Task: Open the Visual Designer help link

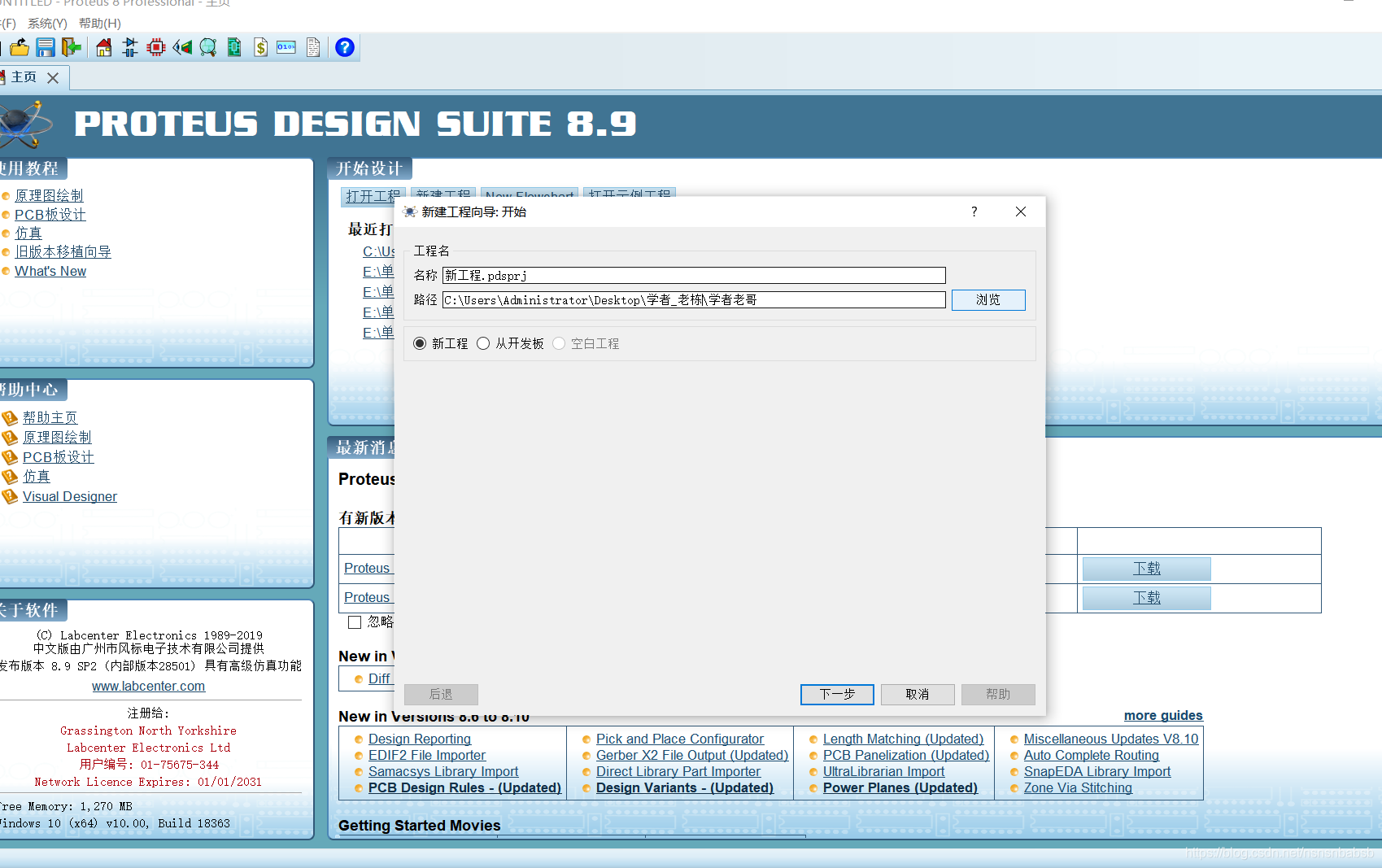Action: [x=70, y=496]
